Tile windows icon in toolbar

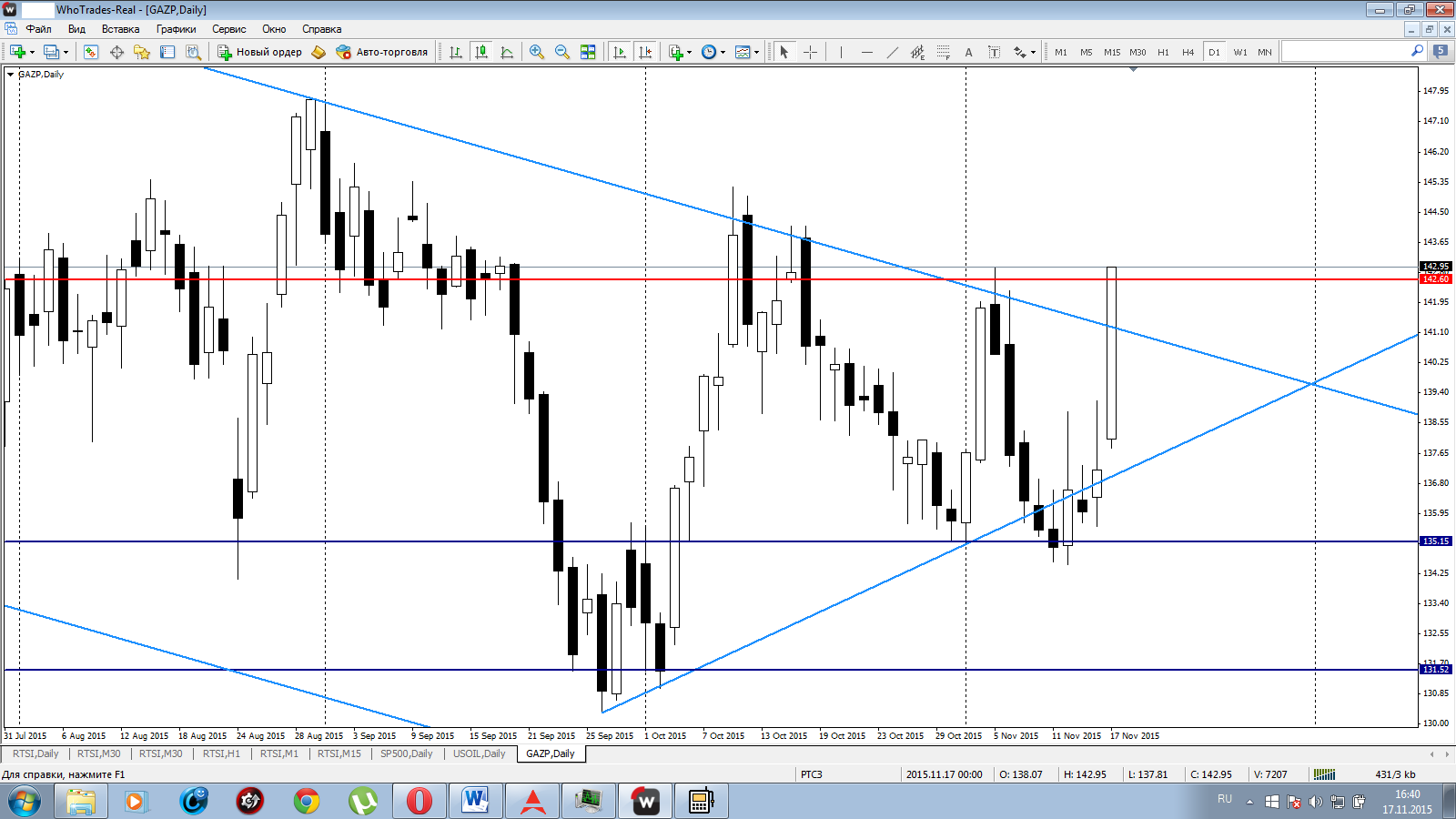click(588, 52)
